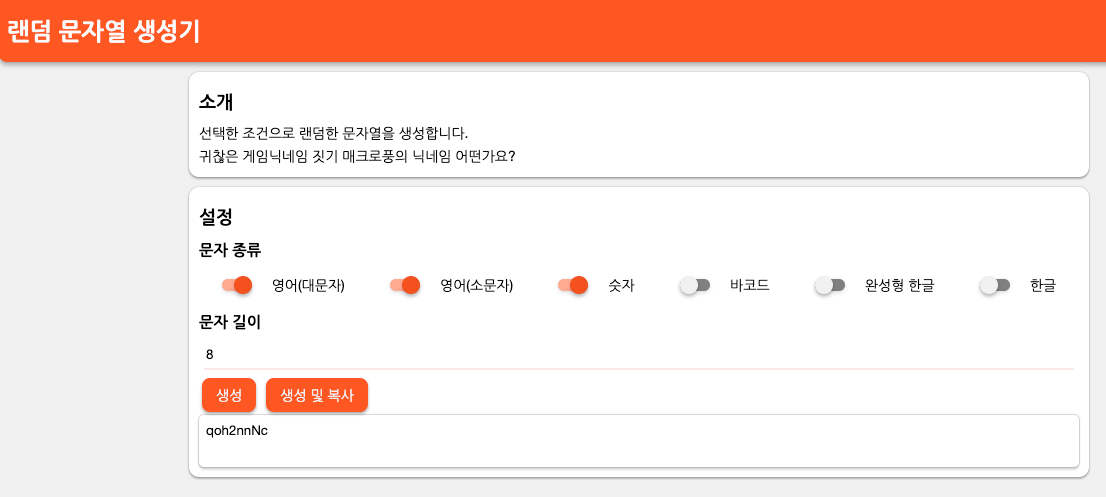The image size is (1106, 497).
Task: Click the 생성 및 복사 button
Action: [x=317, y=395]
